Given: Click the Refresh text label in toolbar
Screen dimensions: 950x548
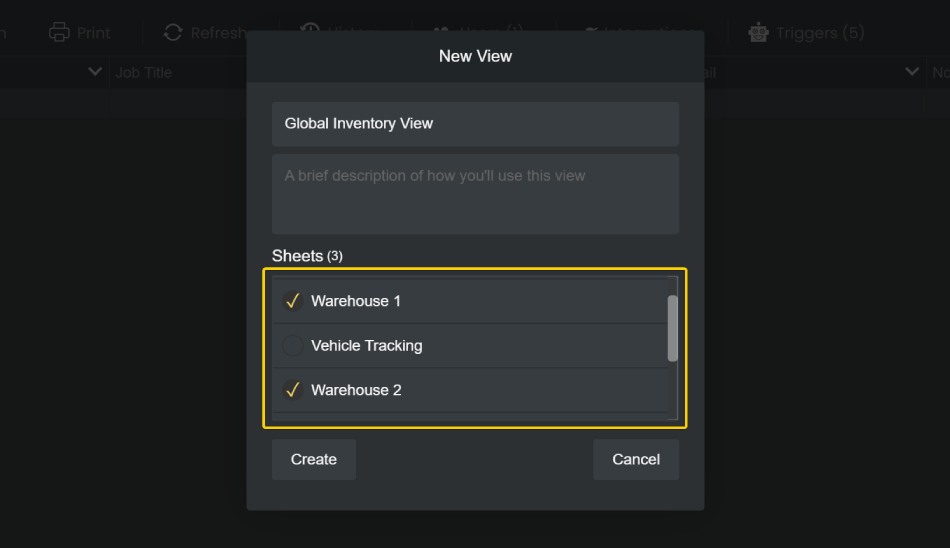Looking at the screenshot, I should click(220, 32).
